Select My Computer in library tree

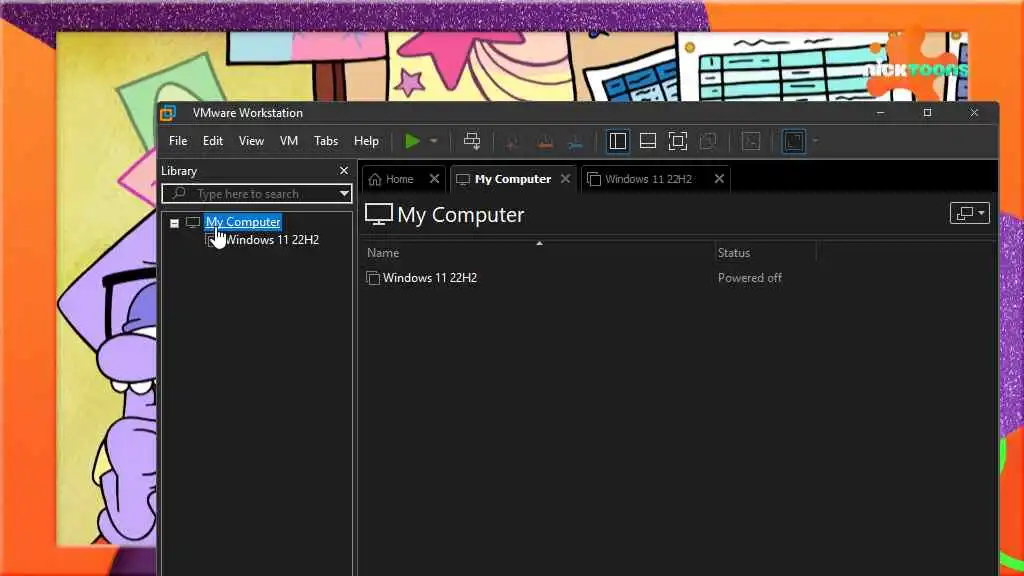[243, 222]
